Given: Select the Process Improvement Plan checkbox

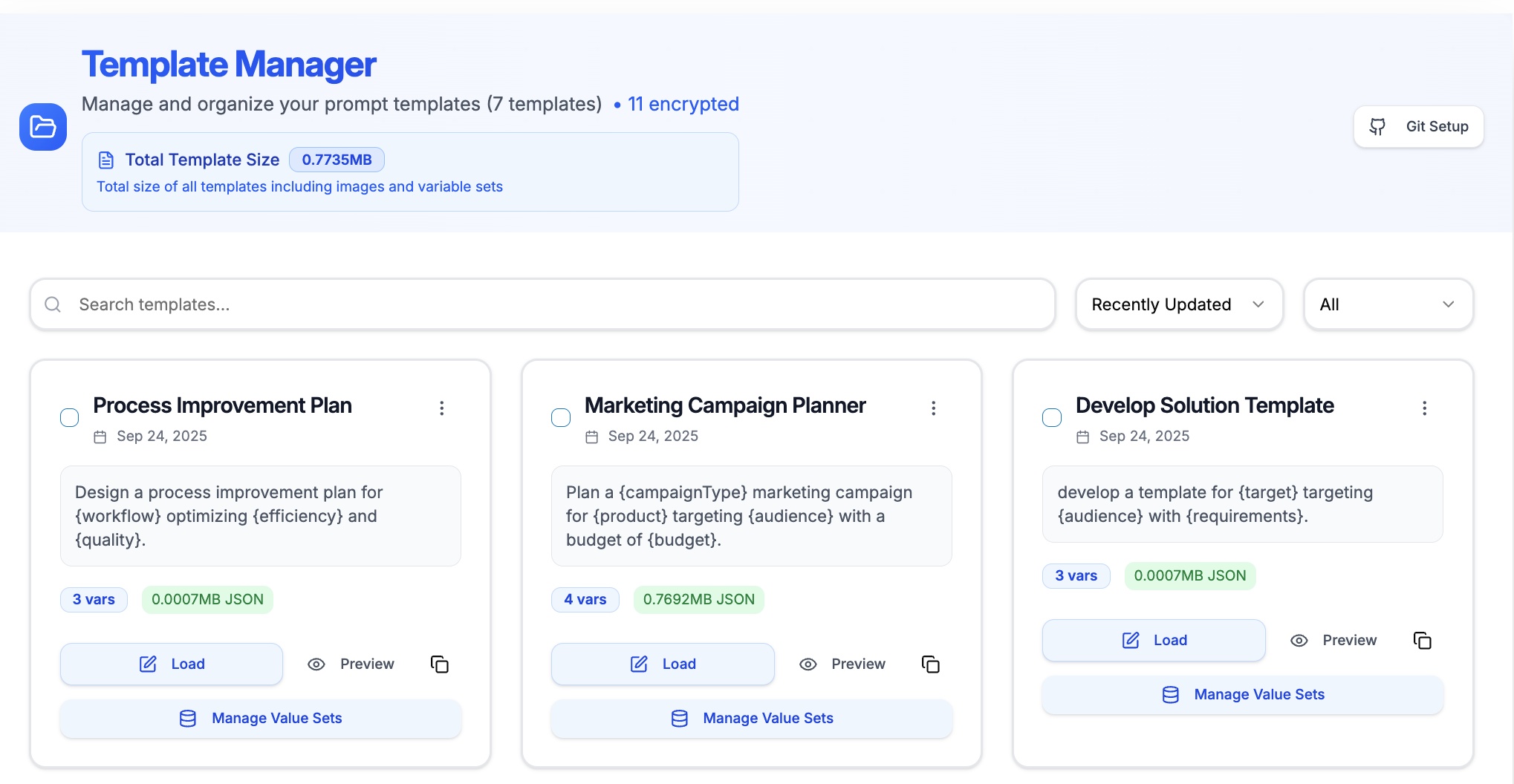Looking at the screenshot, I should (70, 418).
